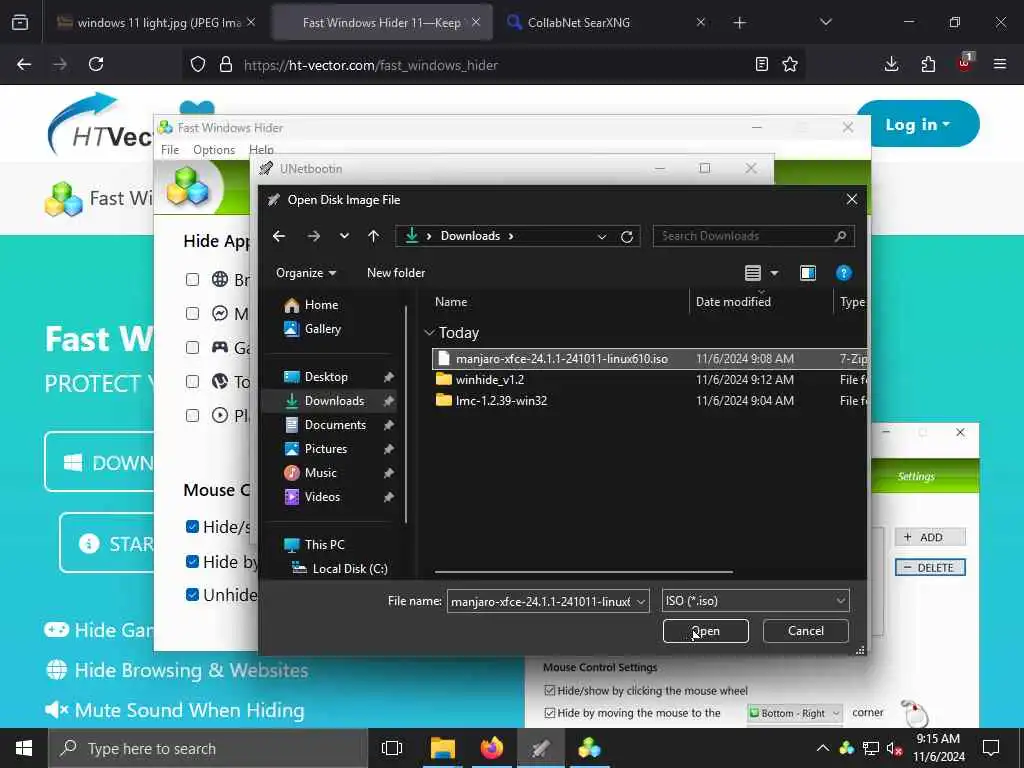Change the file view layout icon
Viewport: 1024px width, 768px height.
click(x=752, y=273)
